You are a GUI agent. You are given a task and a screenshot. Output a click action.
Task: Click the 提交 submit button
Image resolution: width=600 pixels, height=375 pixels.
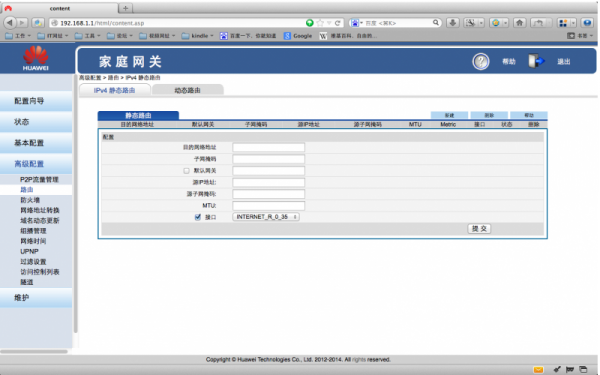[x=479, y=228]
